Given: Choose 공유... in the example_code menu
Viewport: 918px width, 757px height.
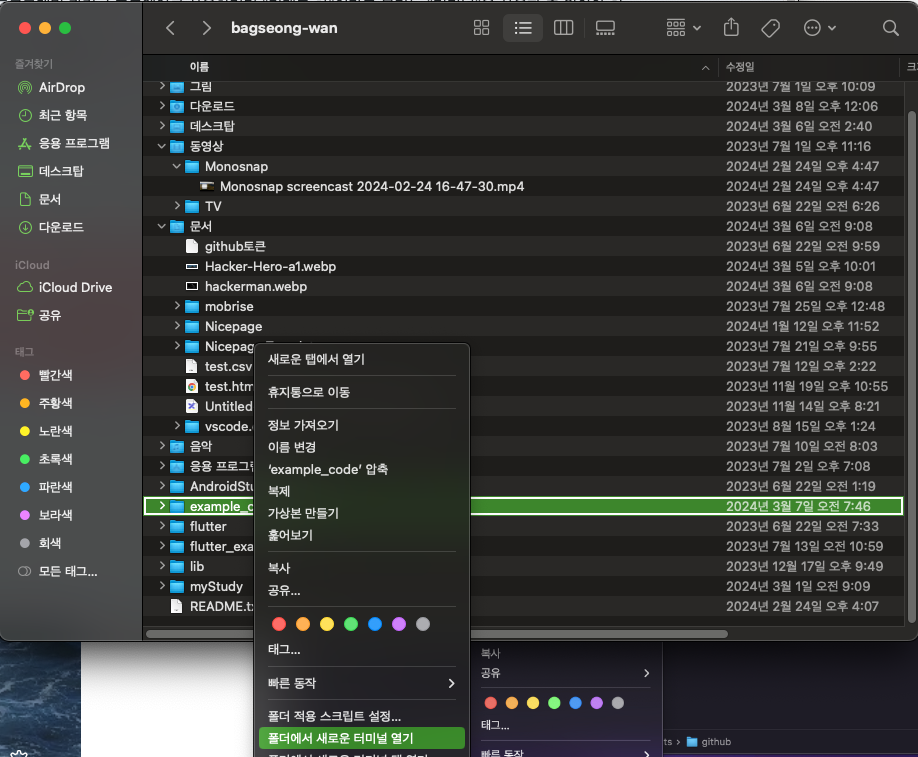Looking at the screenshot, I should coord(362,591).
